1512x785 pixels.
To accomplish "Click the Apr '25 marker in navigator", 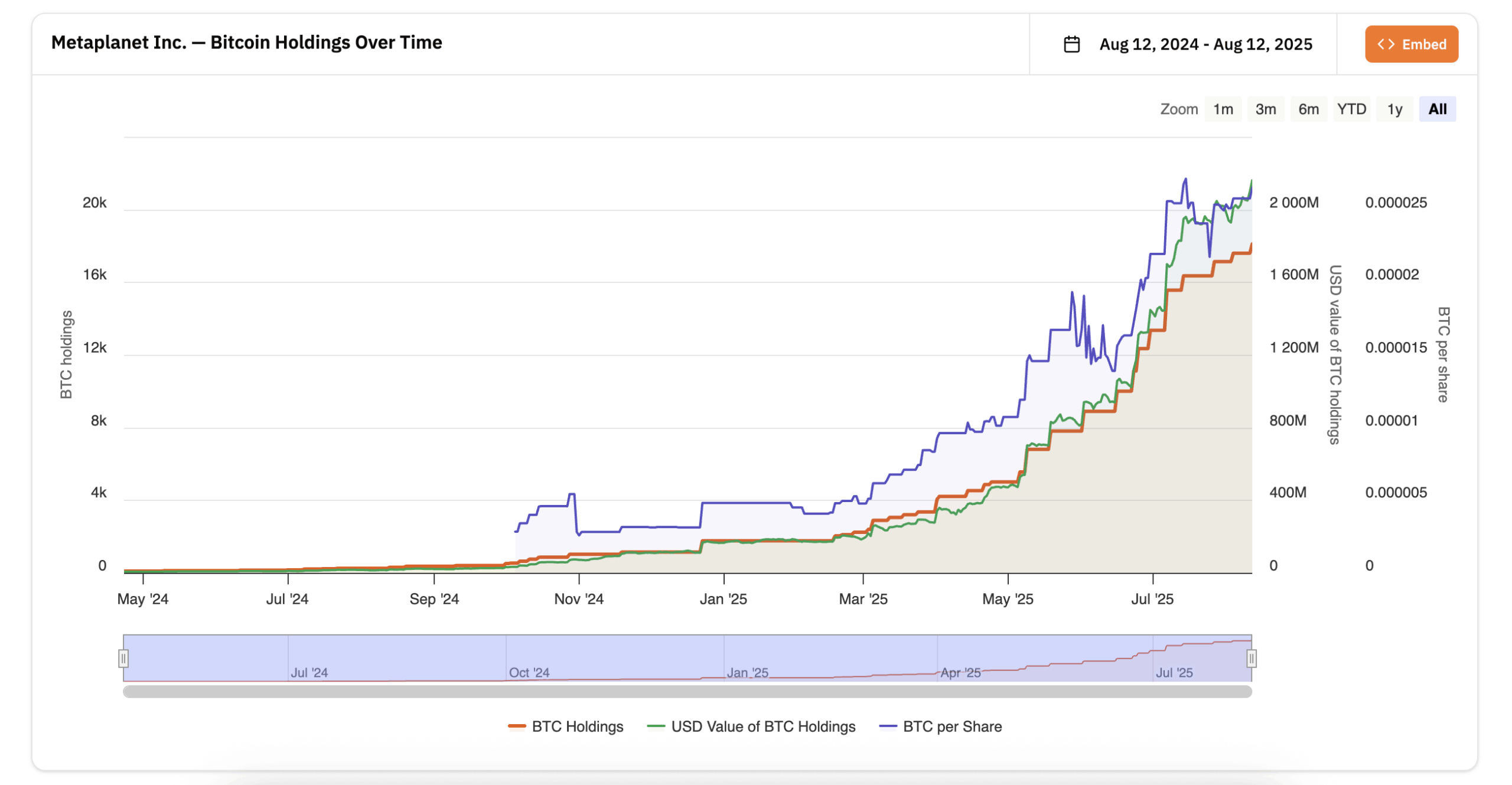I will pyautogui.click(x=960, y=673).
